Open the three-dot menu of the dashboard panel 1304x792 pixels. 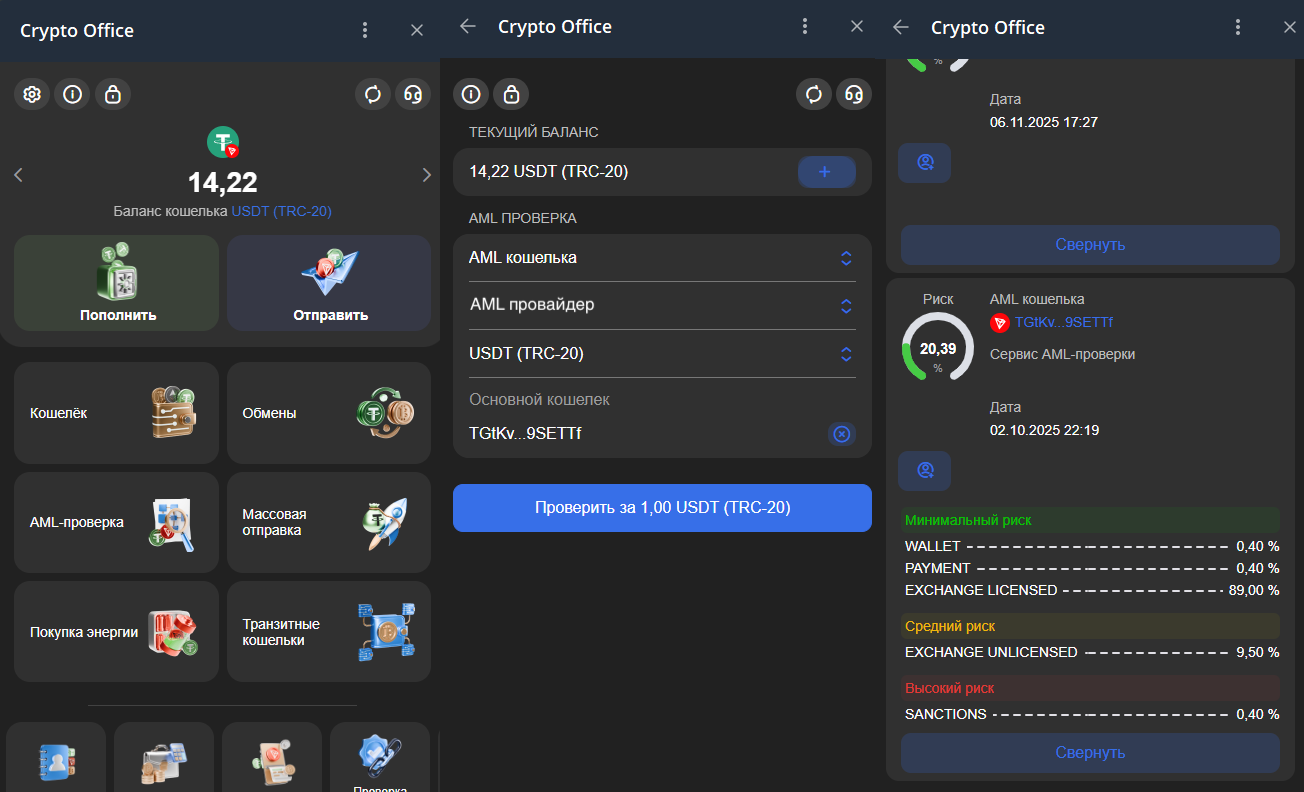[365, 30]
